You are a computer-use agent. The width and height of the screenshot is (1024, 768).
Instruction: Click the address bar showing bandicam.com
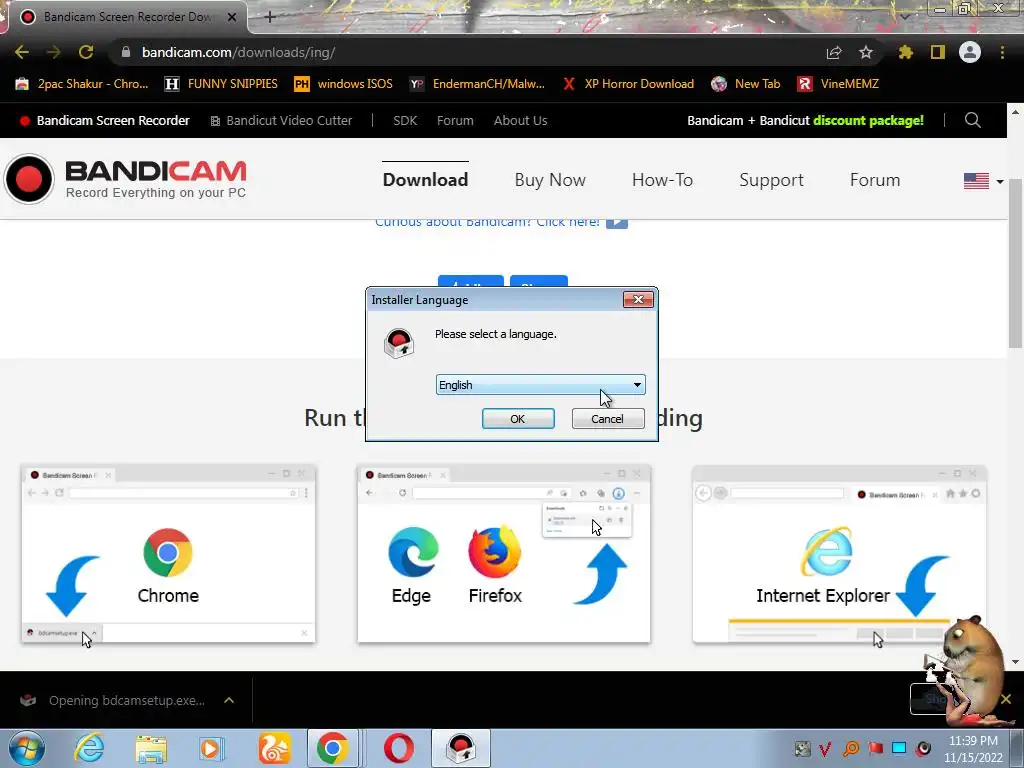(470, 52)
